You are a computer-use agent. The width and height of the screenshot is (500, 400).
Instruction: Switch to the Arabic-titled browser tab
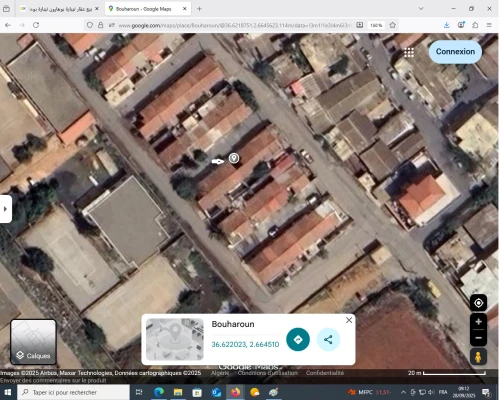point(60,9)
